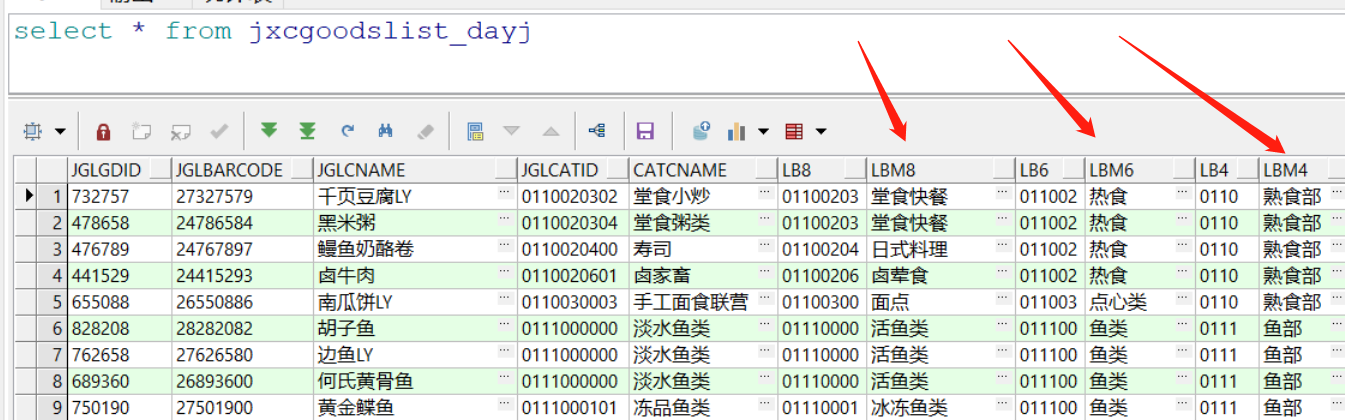Select row 1 via its row number
Image resolution: width=1345 pixels, height=420 pixels.
(51, 196)
